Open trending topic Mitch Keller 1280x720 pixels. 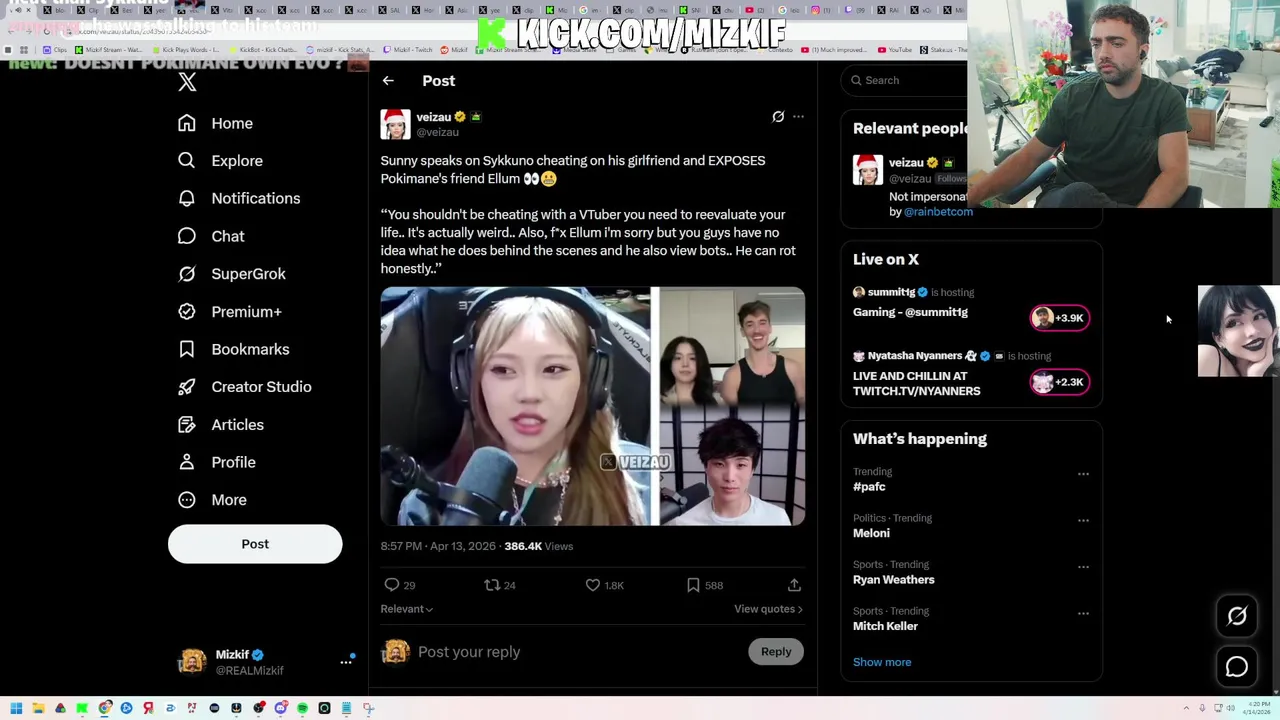tap(885, 626)
